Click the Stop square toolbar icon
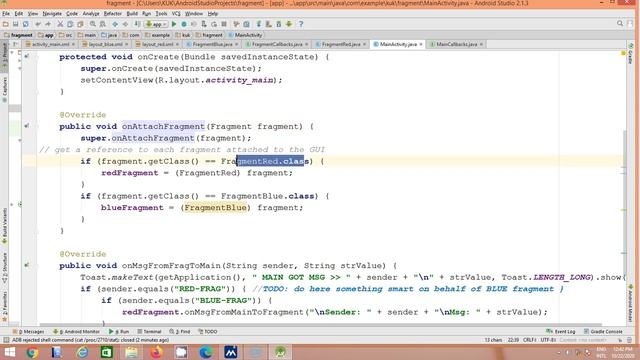640x360 pixels. point(224,24)
